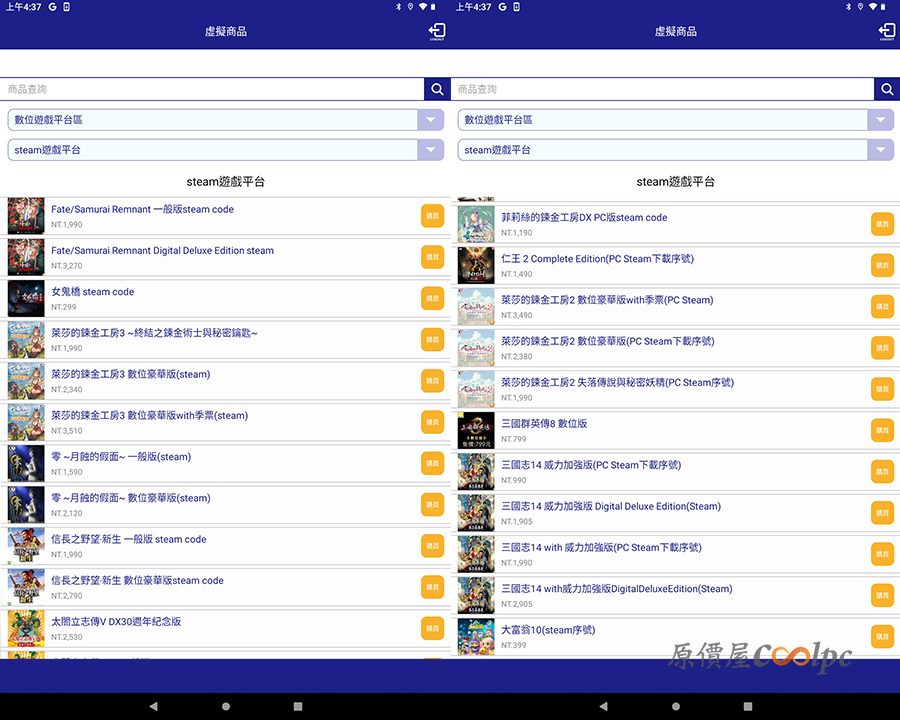Viewport: 900px width, 720px height.
Task: Tap the recent apps square on the left screen
Action: point(298,706)
